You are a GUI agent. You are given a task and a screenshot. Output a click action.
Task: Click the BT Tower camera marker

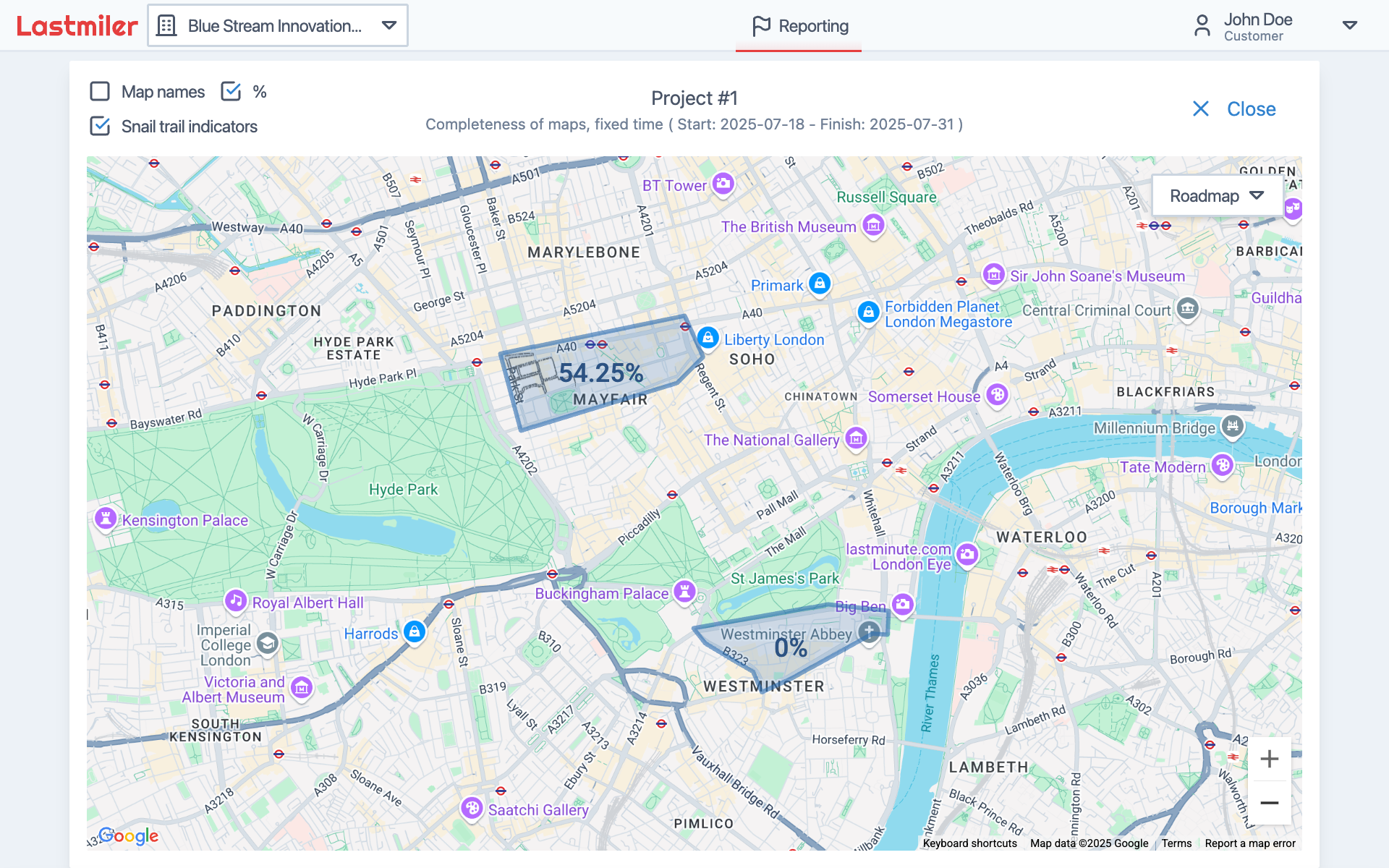click(723, 183)
